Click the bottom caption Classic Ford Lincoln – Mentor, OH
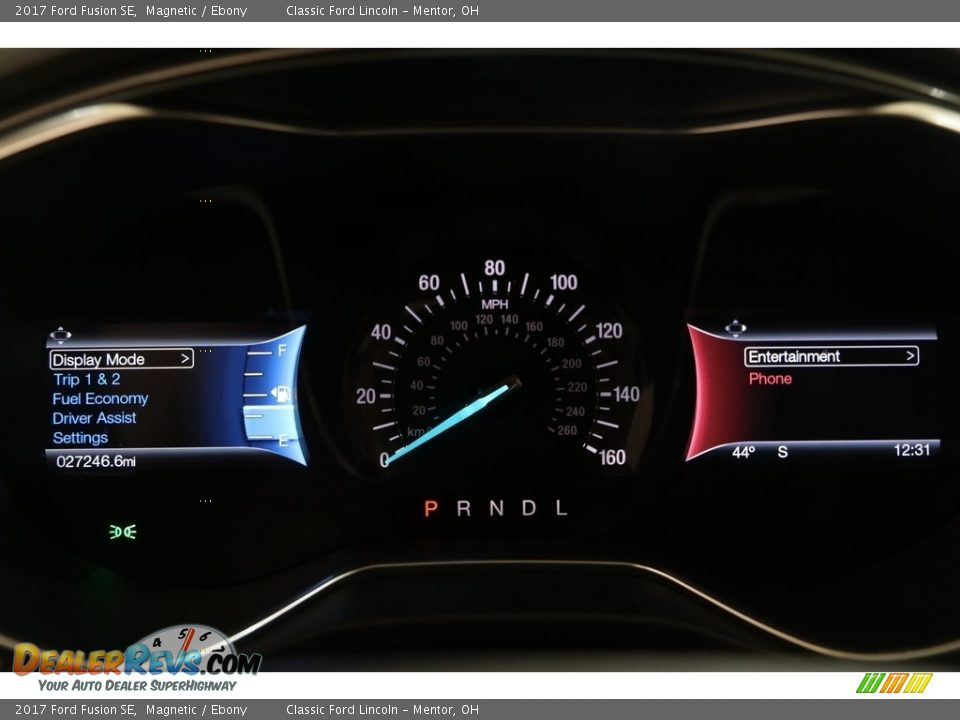 click(x=382, y=710)
